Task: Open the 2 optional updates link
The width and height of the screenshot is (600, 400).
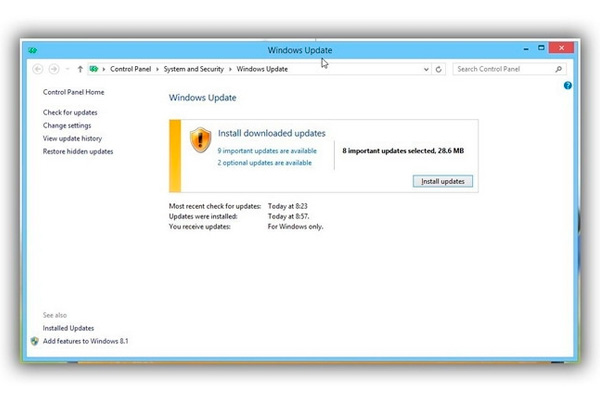Action: (x=264, y=162)
